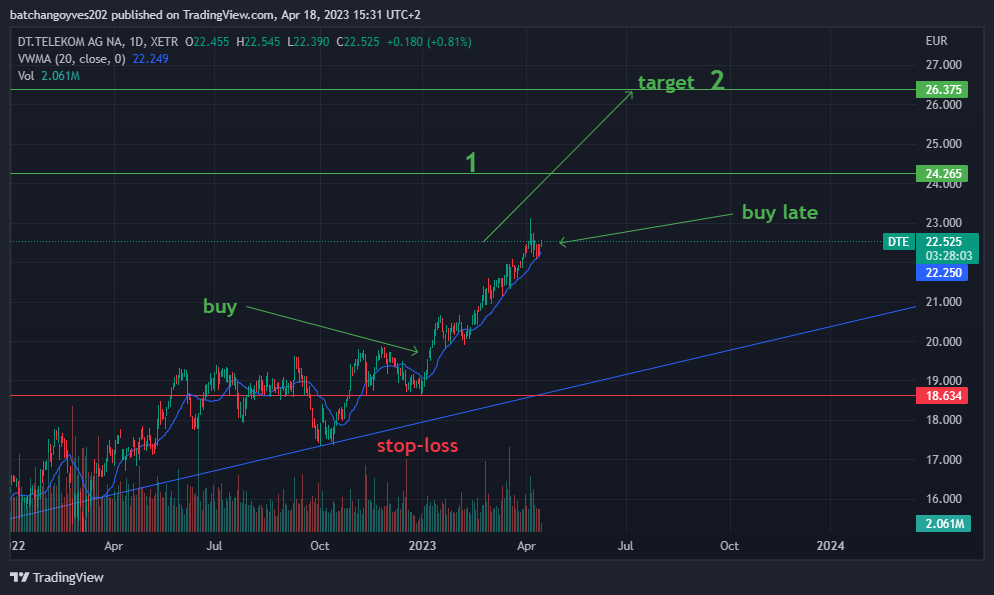Click the 'target 2' text annotation
This screenshot has width=994, height=595.
click(x=681, y=81)
